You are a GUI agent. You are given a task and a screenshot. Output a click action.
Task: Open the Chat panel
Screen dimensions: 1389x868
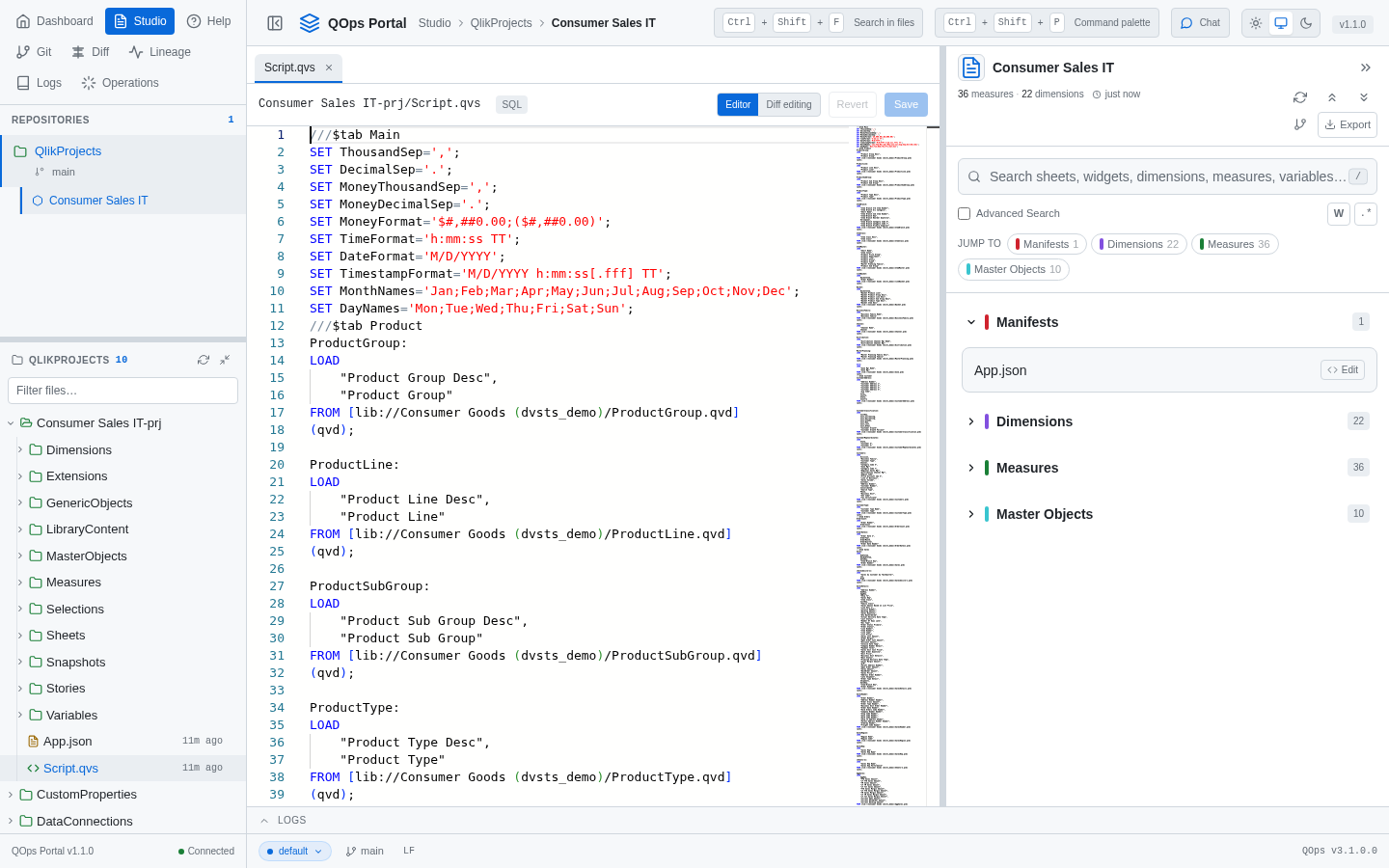coord(1200,23)
